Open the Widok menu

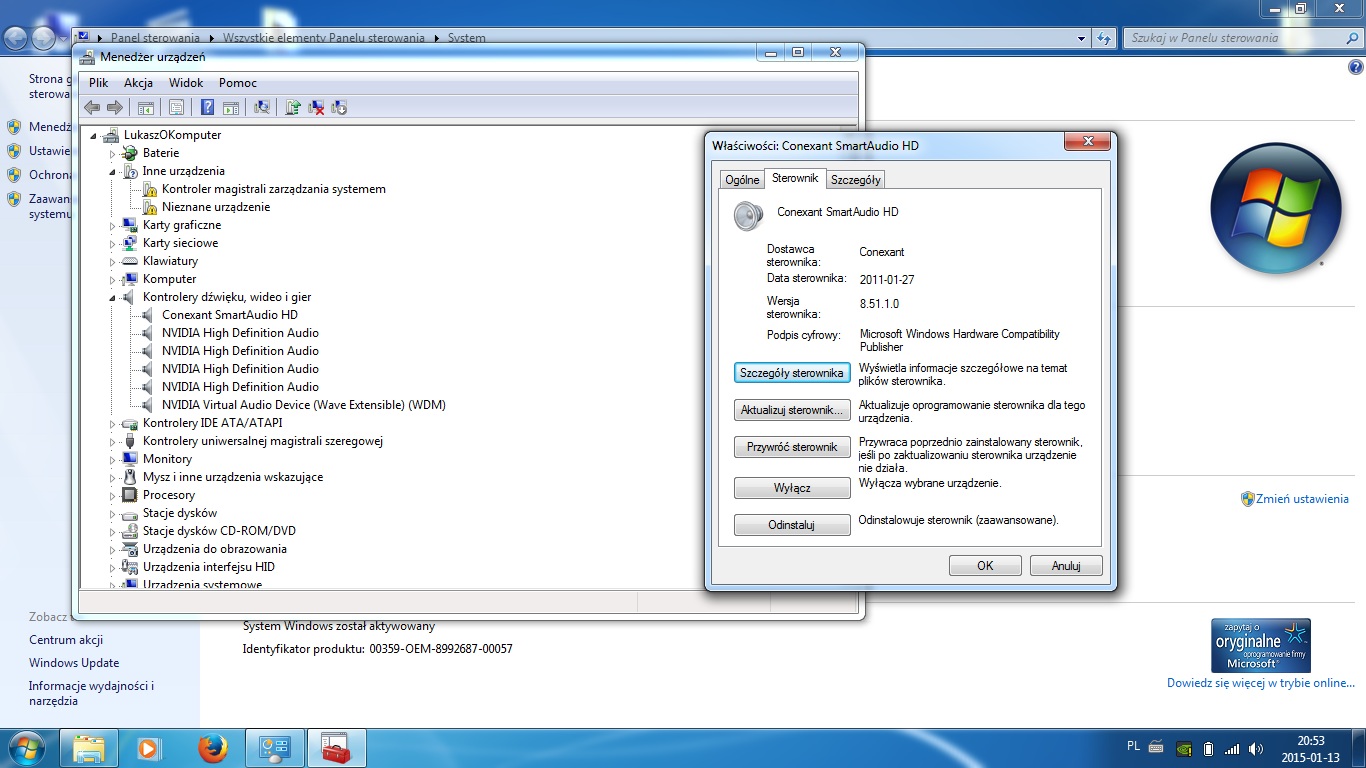coord(186,83)
